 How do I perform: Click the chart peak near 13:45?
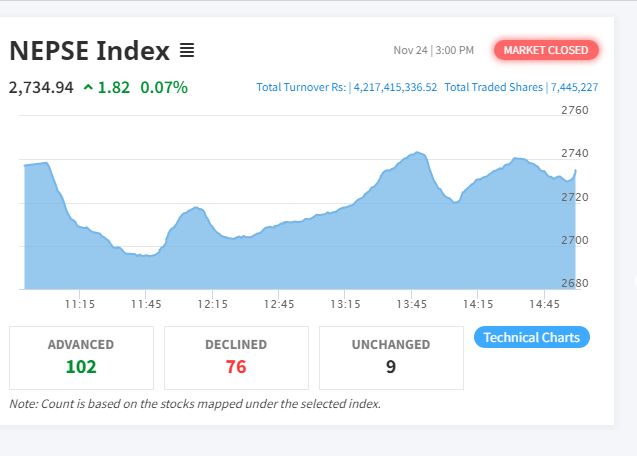[x=418, y=152]
